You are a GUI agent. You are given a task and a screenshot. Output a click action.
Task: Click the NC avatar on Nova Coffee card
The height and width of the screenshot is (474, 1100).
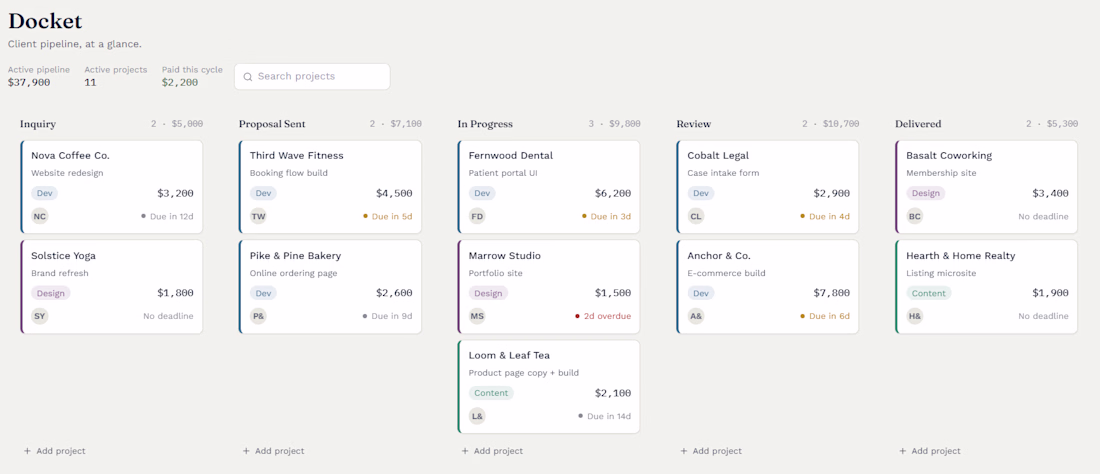[x=40, y=216]
